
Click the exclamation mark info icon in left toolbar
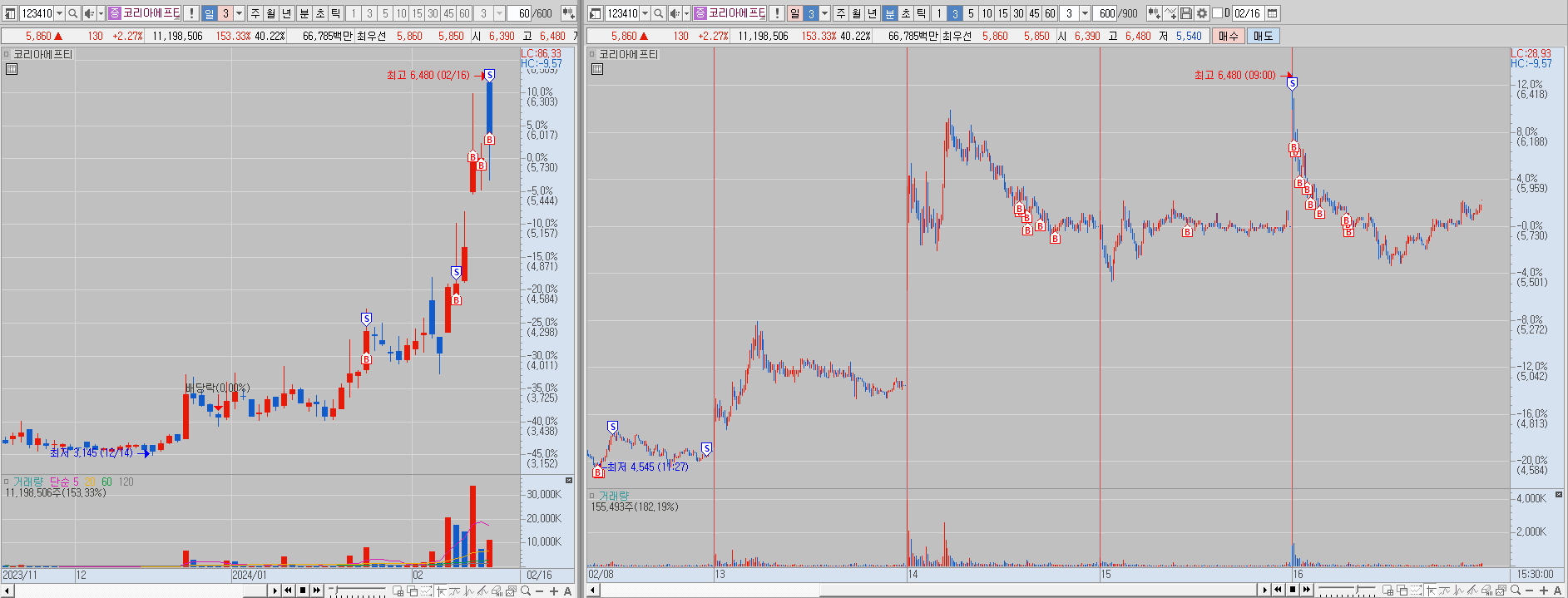click(191, 13)
